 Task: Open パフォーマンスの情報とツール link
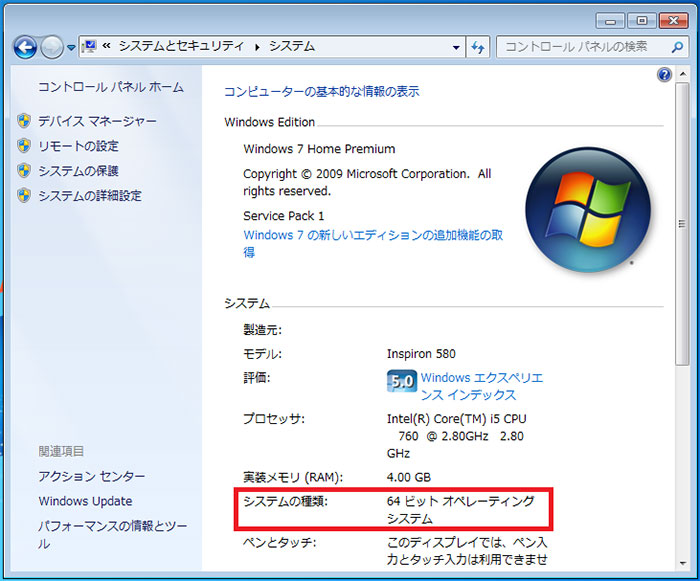112,535
